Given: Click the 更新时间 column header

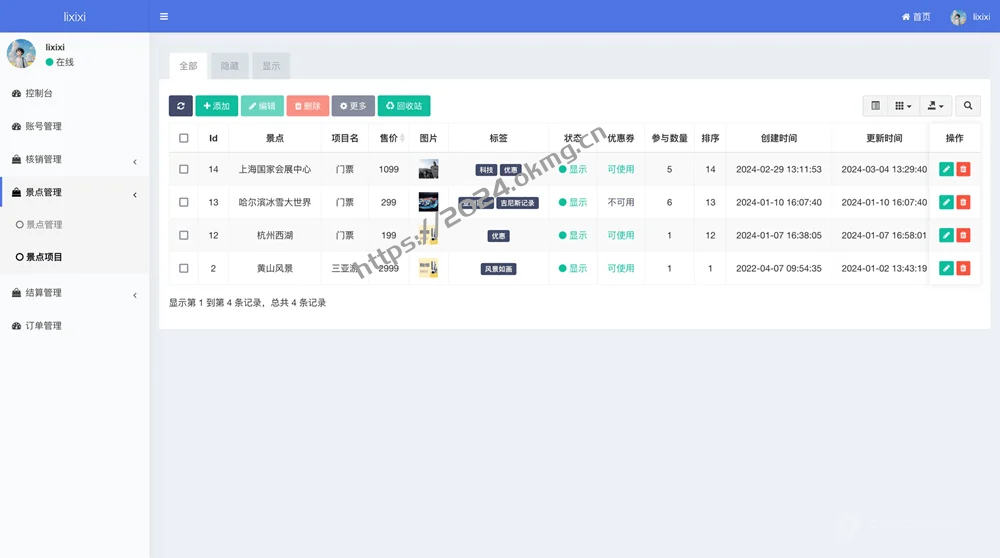Looking at the screenshot, I should [884, 138].
